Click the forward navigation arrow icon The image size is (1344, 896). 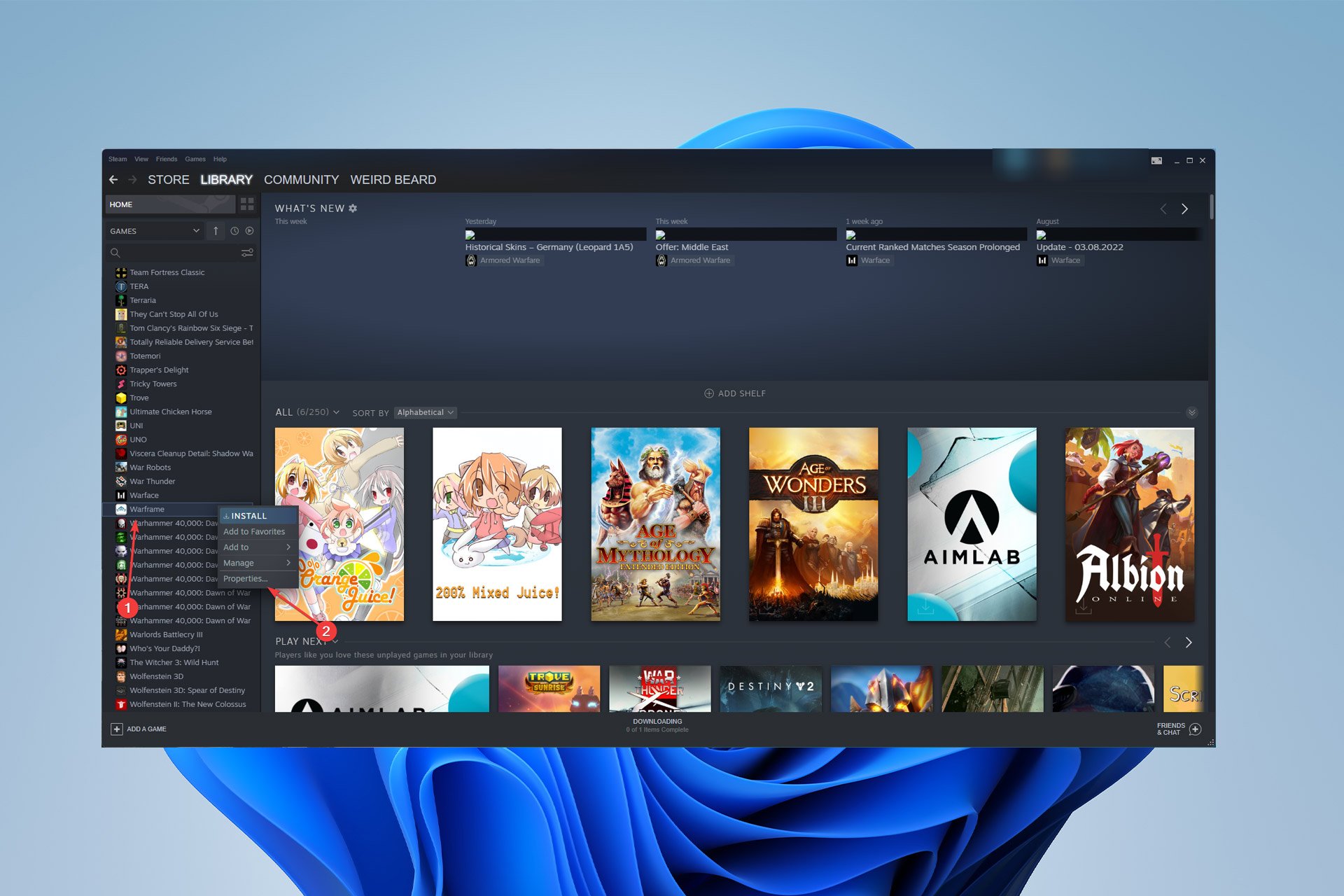coord(132,180)
